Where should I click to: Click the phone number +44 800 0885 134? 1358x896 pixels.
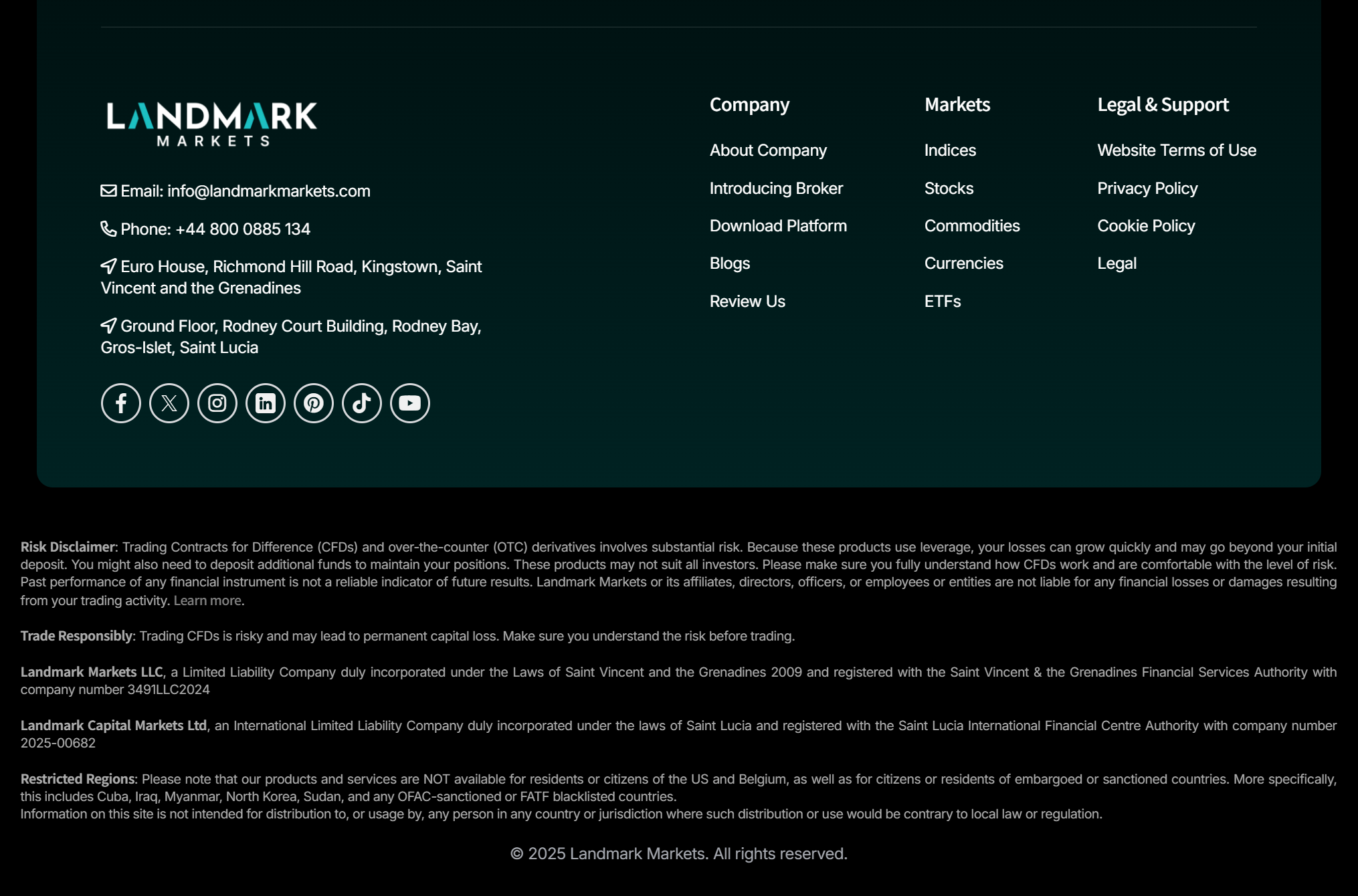tap(242, 229)
